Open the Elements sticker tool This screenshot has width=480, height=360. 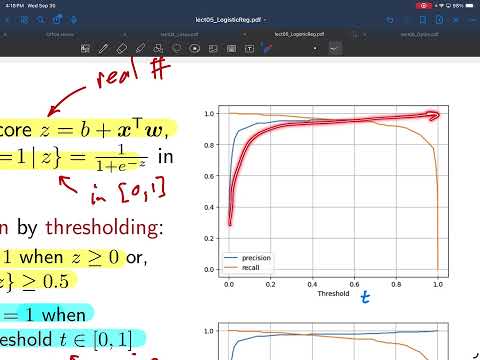coord(195,49)
